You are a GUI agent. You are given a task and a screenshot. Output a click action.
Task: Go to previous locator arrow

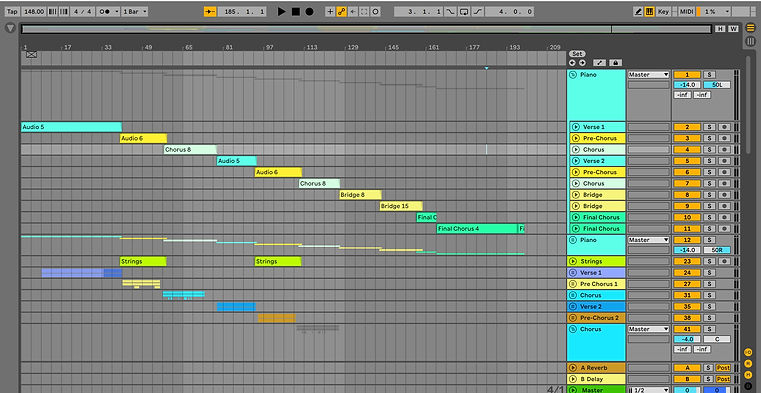pos(572,63)
